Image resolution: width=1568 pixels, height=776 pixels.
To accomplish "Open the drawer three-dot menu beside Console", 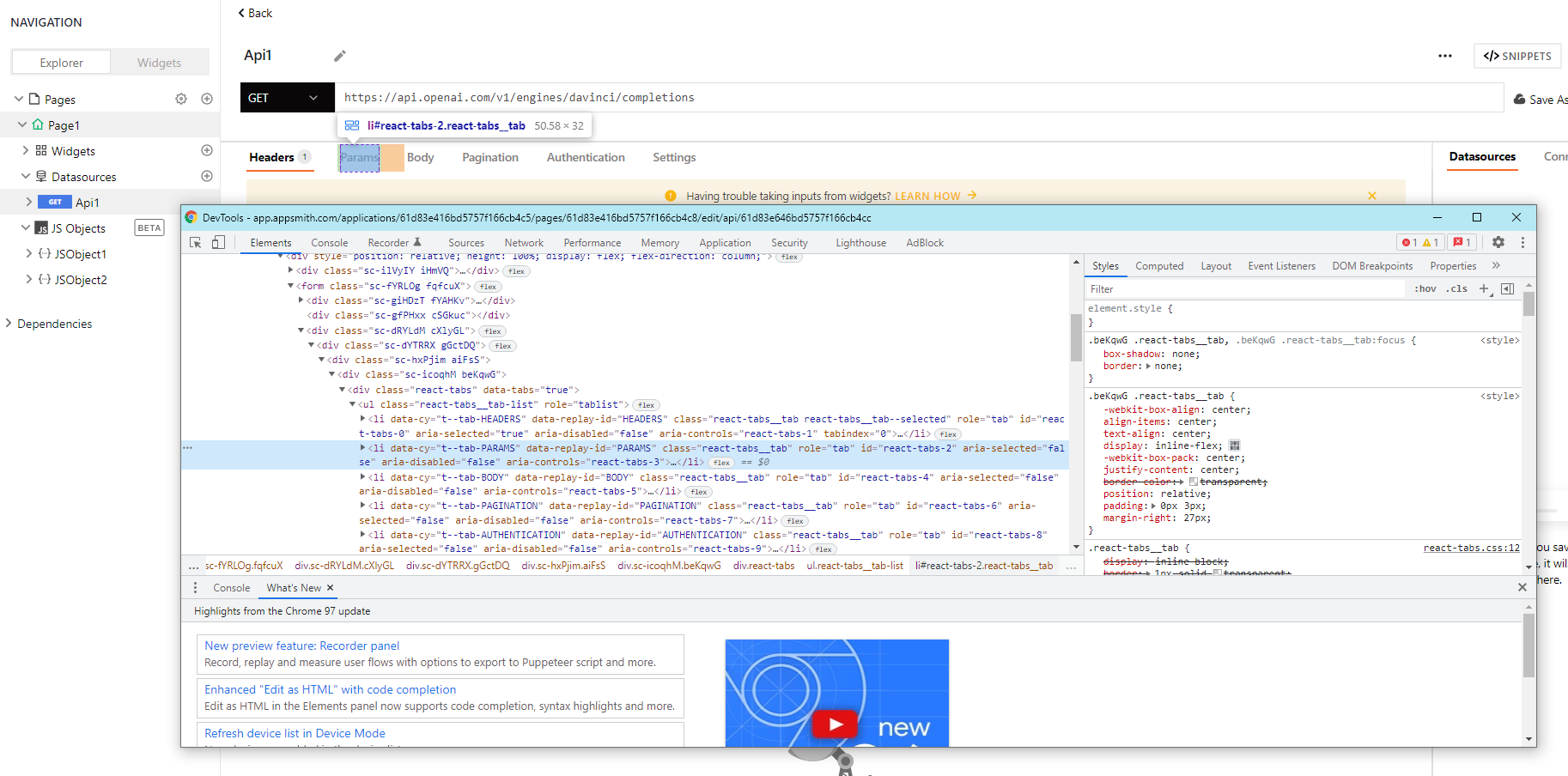I will (195, 588).
